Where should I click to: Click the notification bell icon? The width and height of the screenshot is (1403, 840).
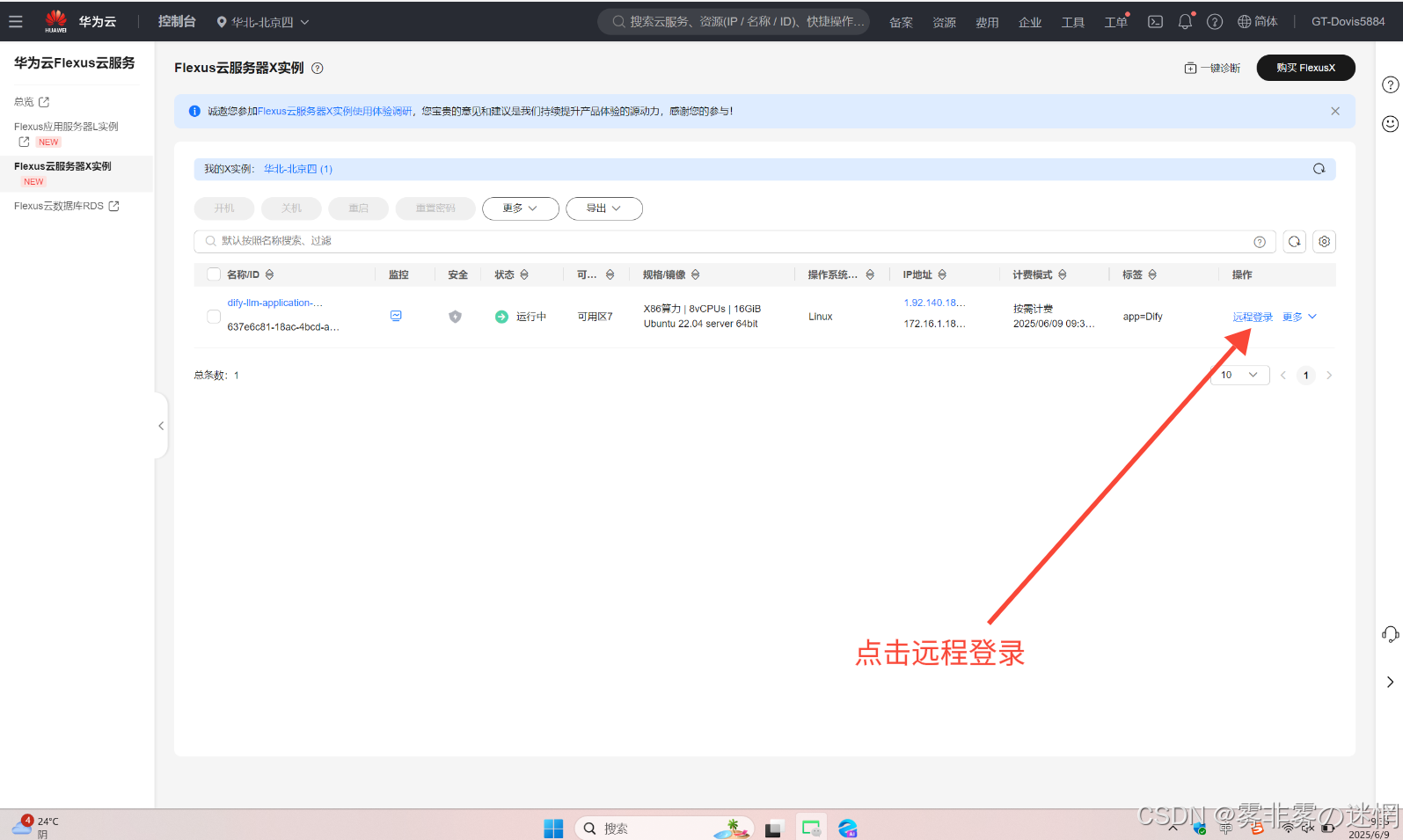(x=1185, y=22)
